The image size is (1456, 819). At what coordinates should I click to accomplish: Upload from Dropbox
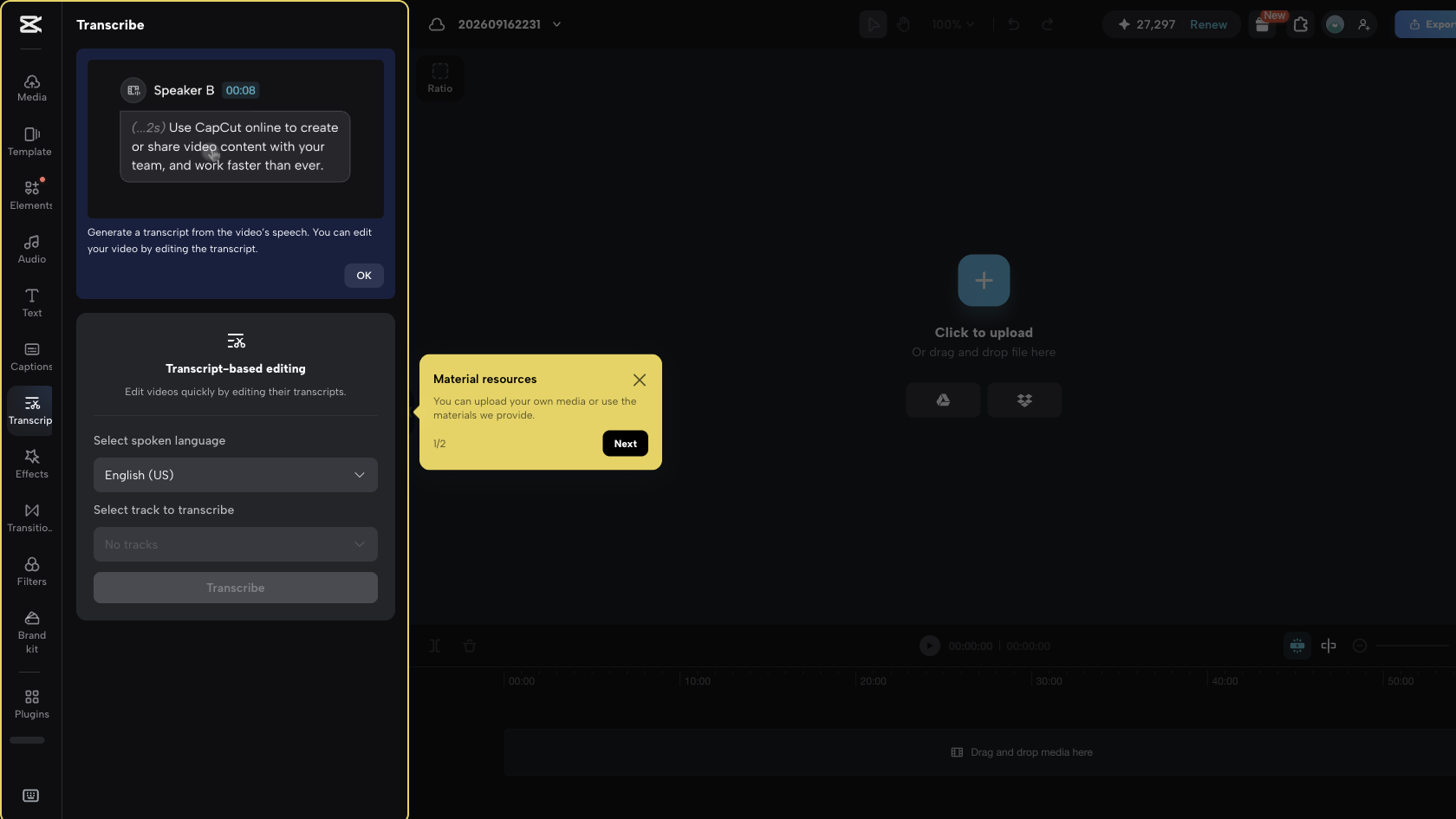[1024, 400]
